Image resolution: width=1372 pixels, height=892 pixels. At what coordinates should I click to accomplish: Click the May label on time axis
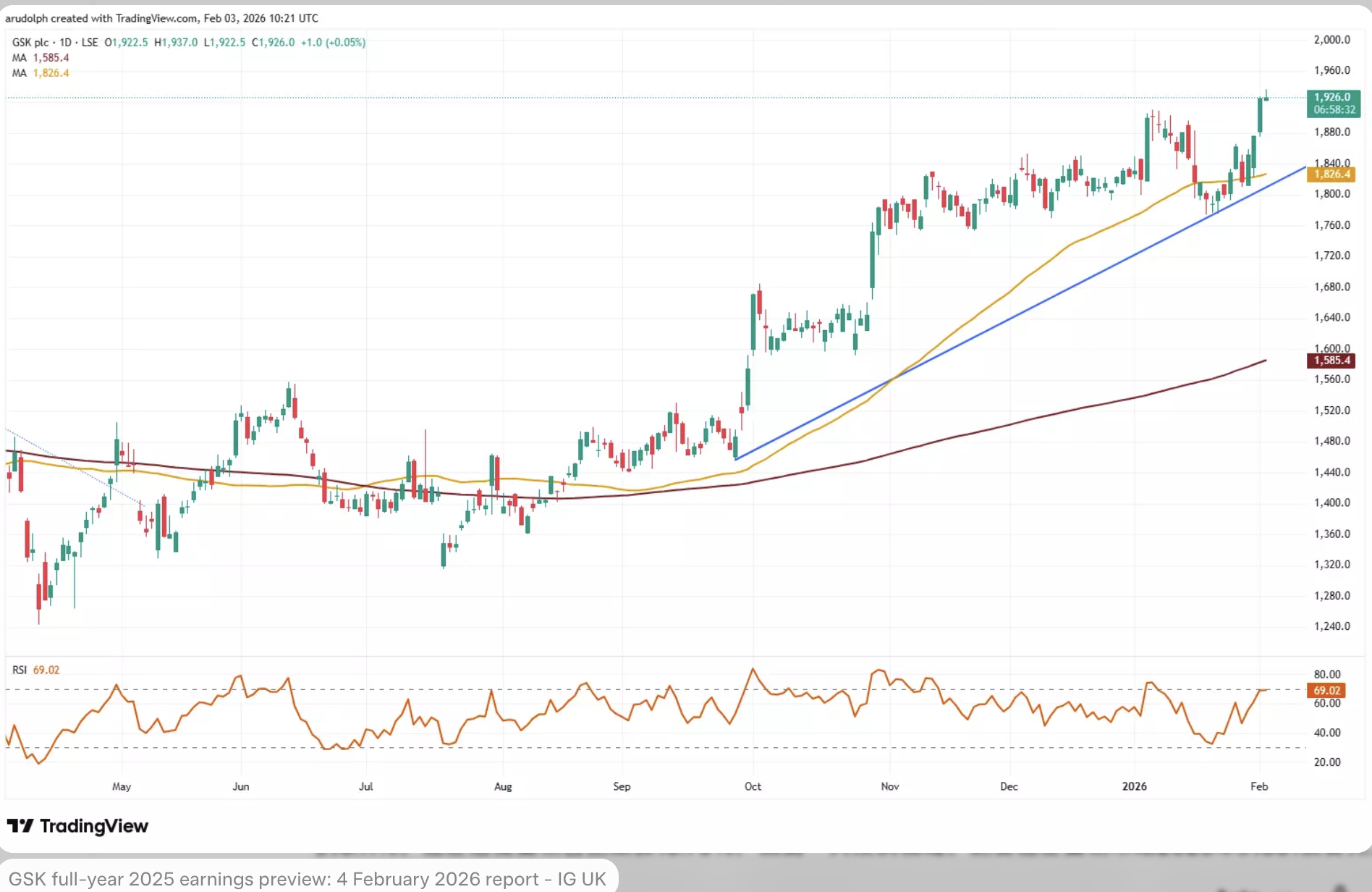click(x=122, y=786)
